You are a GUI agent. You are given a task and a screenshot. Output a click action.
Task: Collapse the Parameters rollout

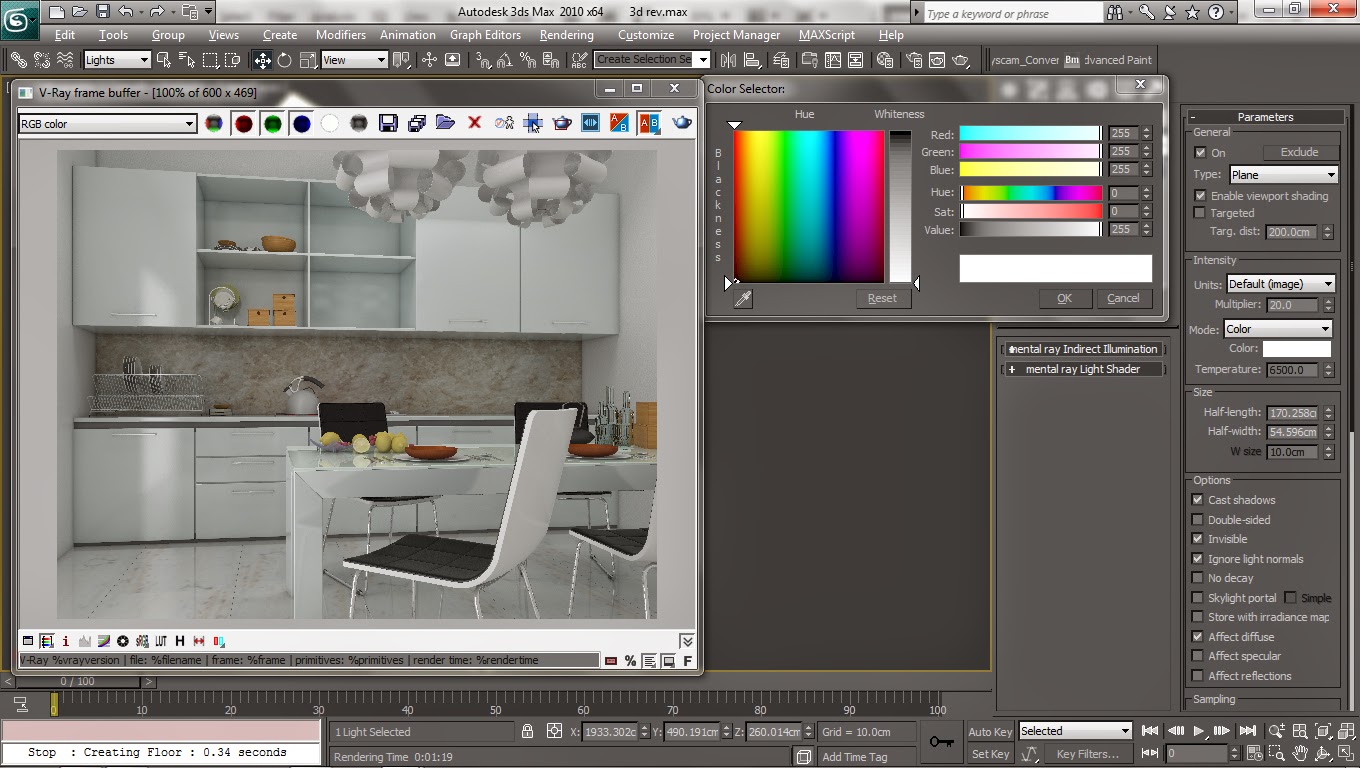(x=1264, y=117)
